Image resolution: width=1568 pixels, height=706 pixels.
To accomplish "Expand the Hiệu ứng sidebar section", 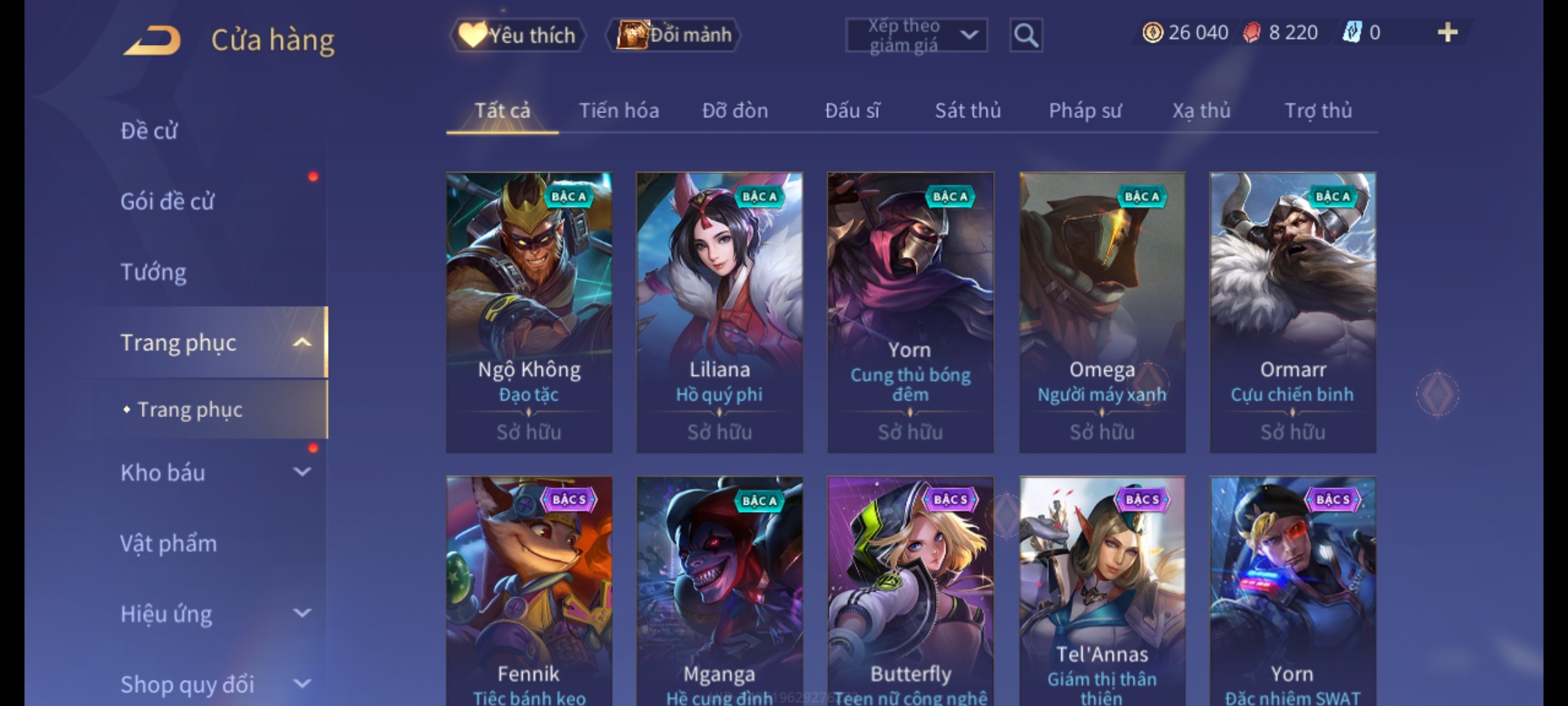I will coord(302,613).
